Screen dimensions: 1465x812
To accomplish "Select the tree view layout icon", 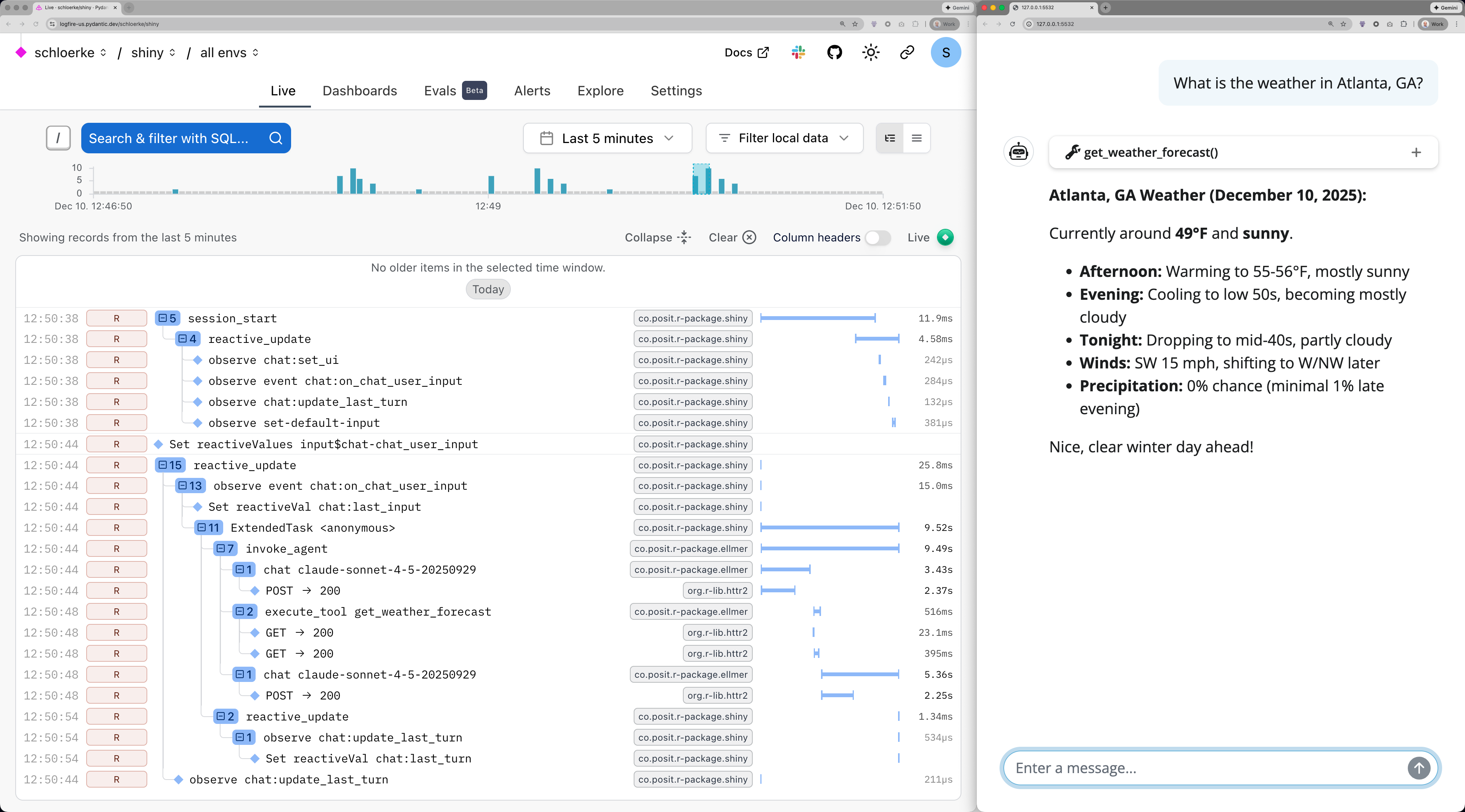I will tap(889, 138).
